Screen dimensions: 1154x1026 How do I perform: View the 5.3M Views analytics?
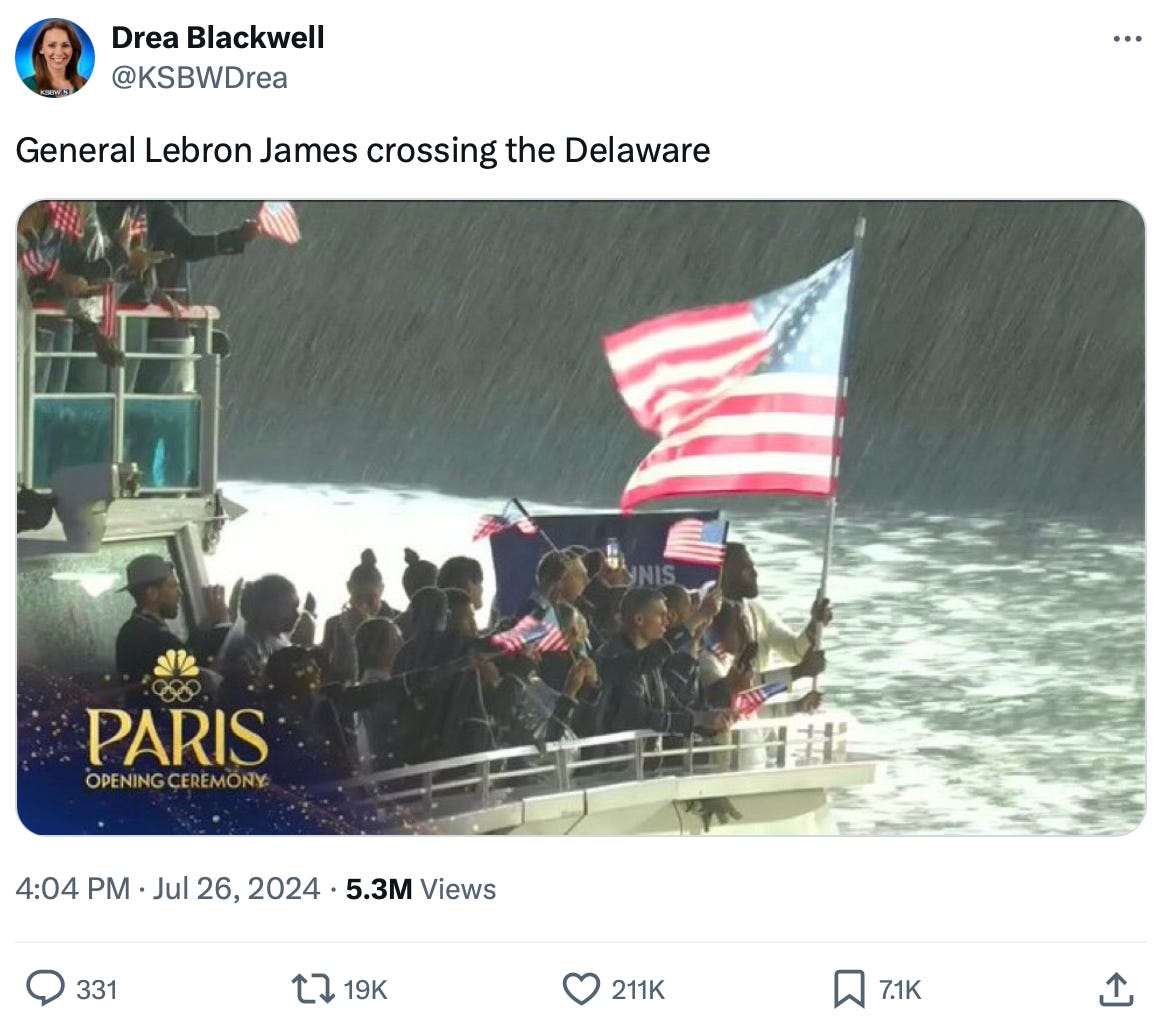pyautogui.click(x=421, y=889)
